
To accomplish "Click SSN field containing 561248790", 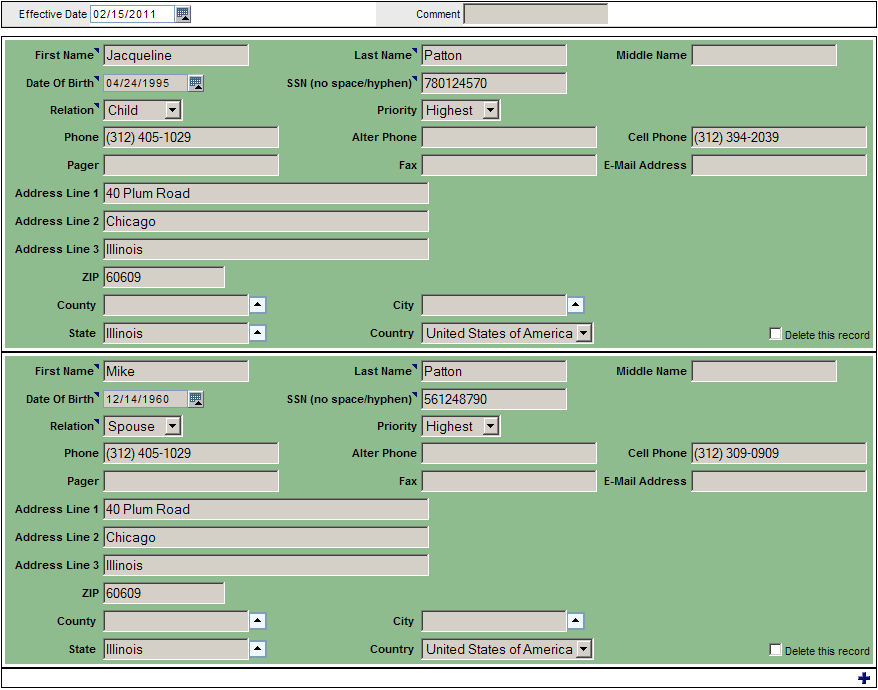I will pyautogui.click(x=494, y=399).
